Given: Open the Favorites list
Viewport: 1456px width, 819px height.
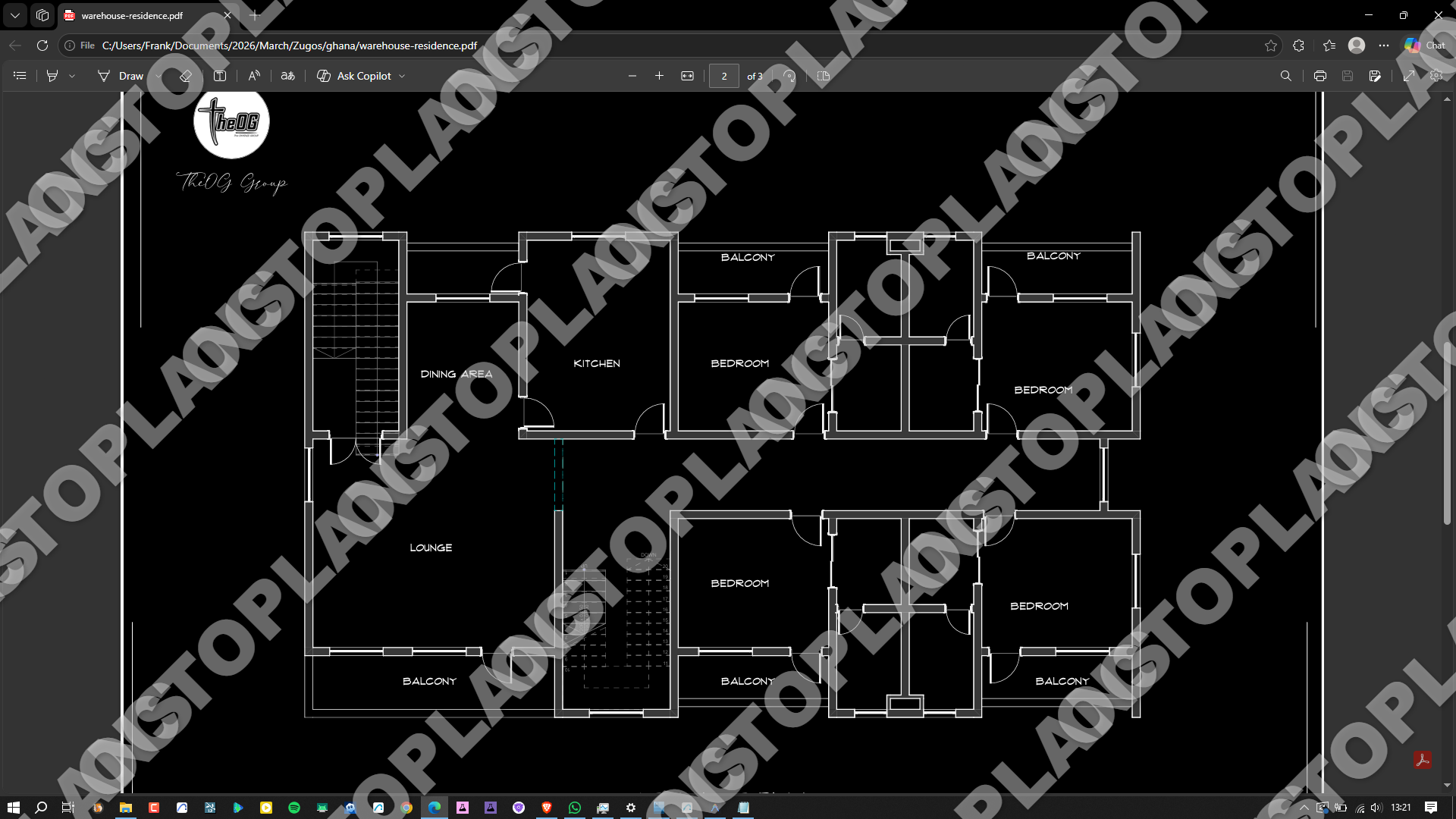Looking at the screenshot, I should (x=1329, y=45).
